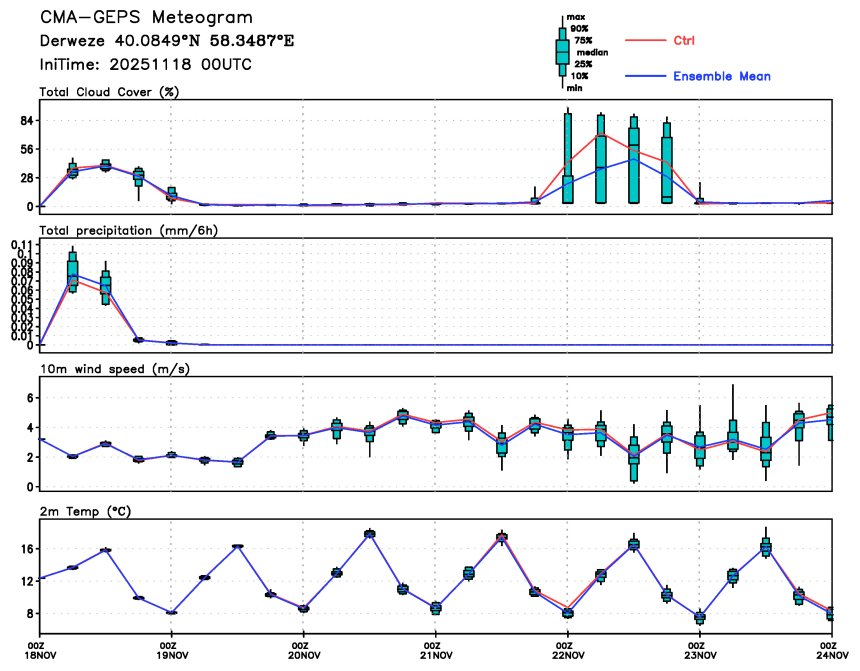Click the '2m Temp (°C)' panel title
The width and height of the screenshot is (860, 671).
click(85, 511)
